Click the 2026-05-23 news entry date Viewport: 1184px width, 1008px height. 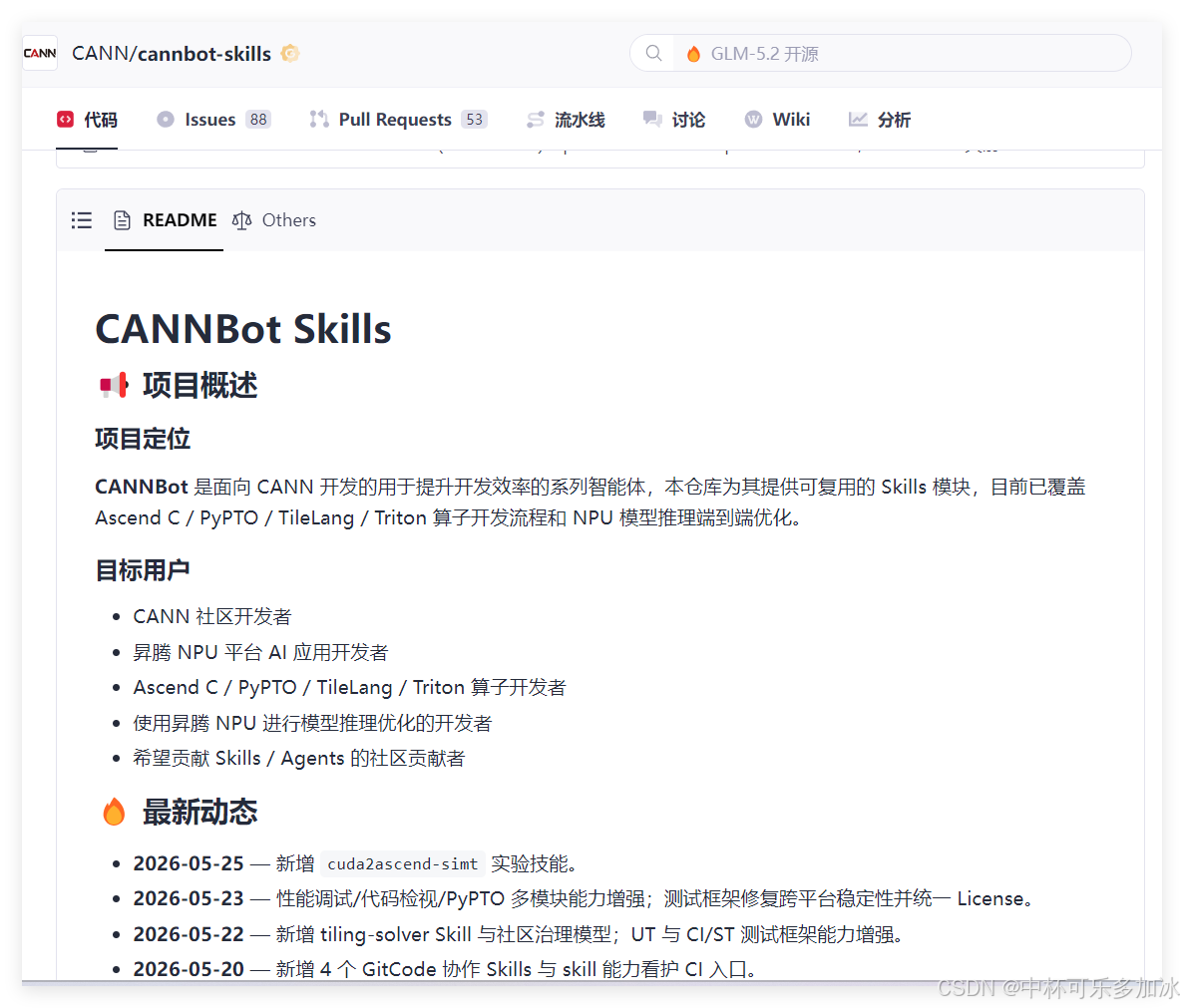189,898
